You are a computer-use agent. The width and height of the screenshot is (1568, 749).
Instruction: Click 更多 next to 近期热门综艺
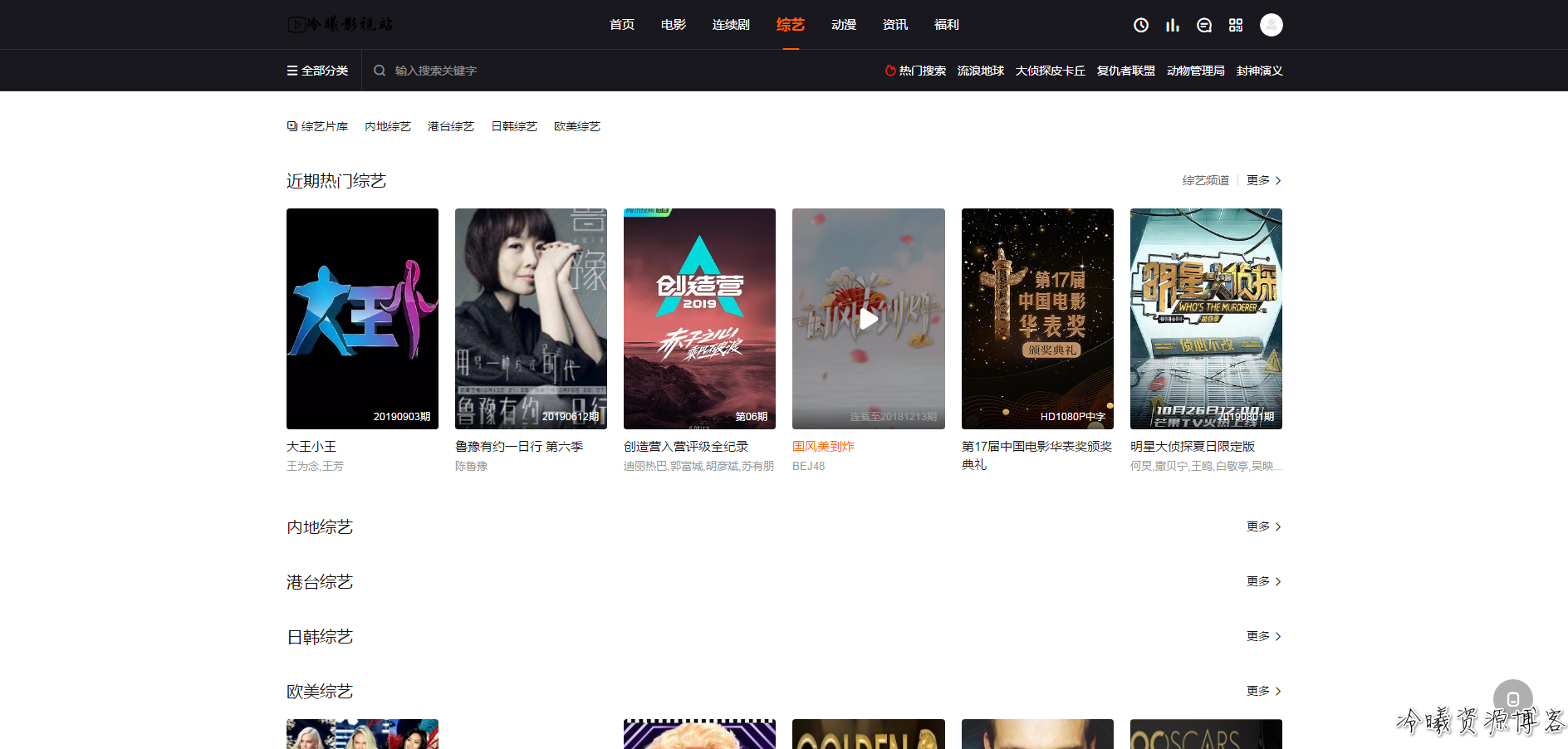[x=1264, y=180]
